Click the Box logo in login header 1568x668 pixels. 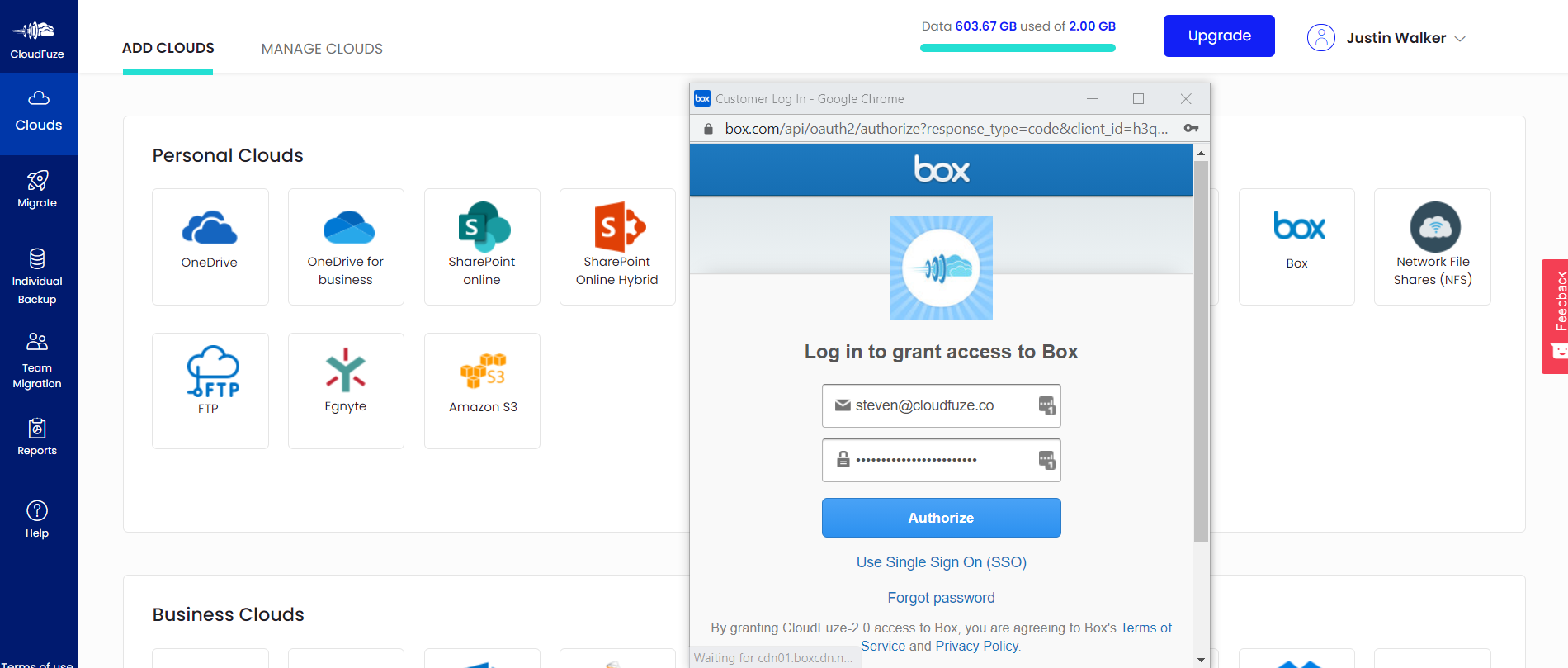[942, 169]
